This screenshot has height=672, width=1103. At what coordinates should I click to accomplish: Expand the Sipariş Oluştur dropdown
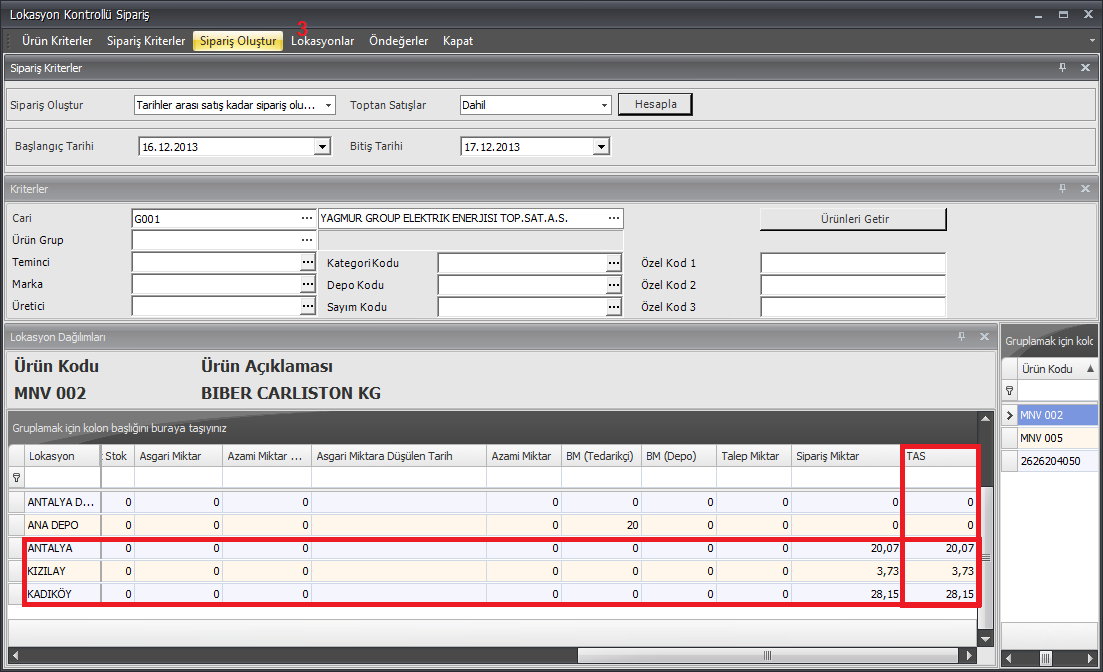tap(329, 105)
